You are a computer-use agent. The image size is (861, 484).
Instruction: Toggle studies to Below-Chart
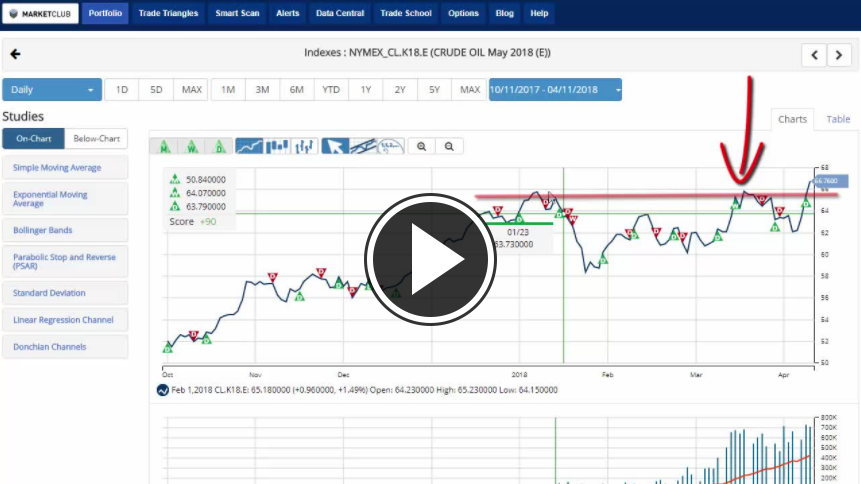point(96,139)
